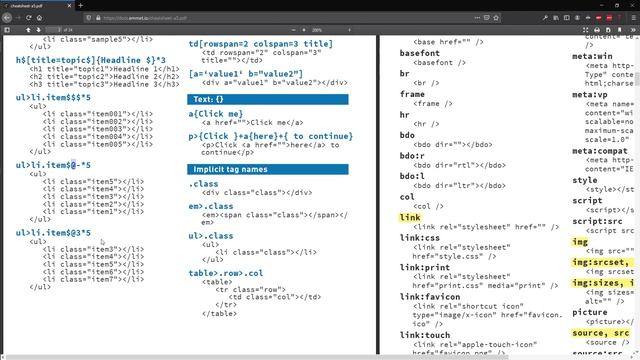Open the Firefox hamburger menu
The height and width of the screenshot is (360, 640).
click(x=633, y=18)
